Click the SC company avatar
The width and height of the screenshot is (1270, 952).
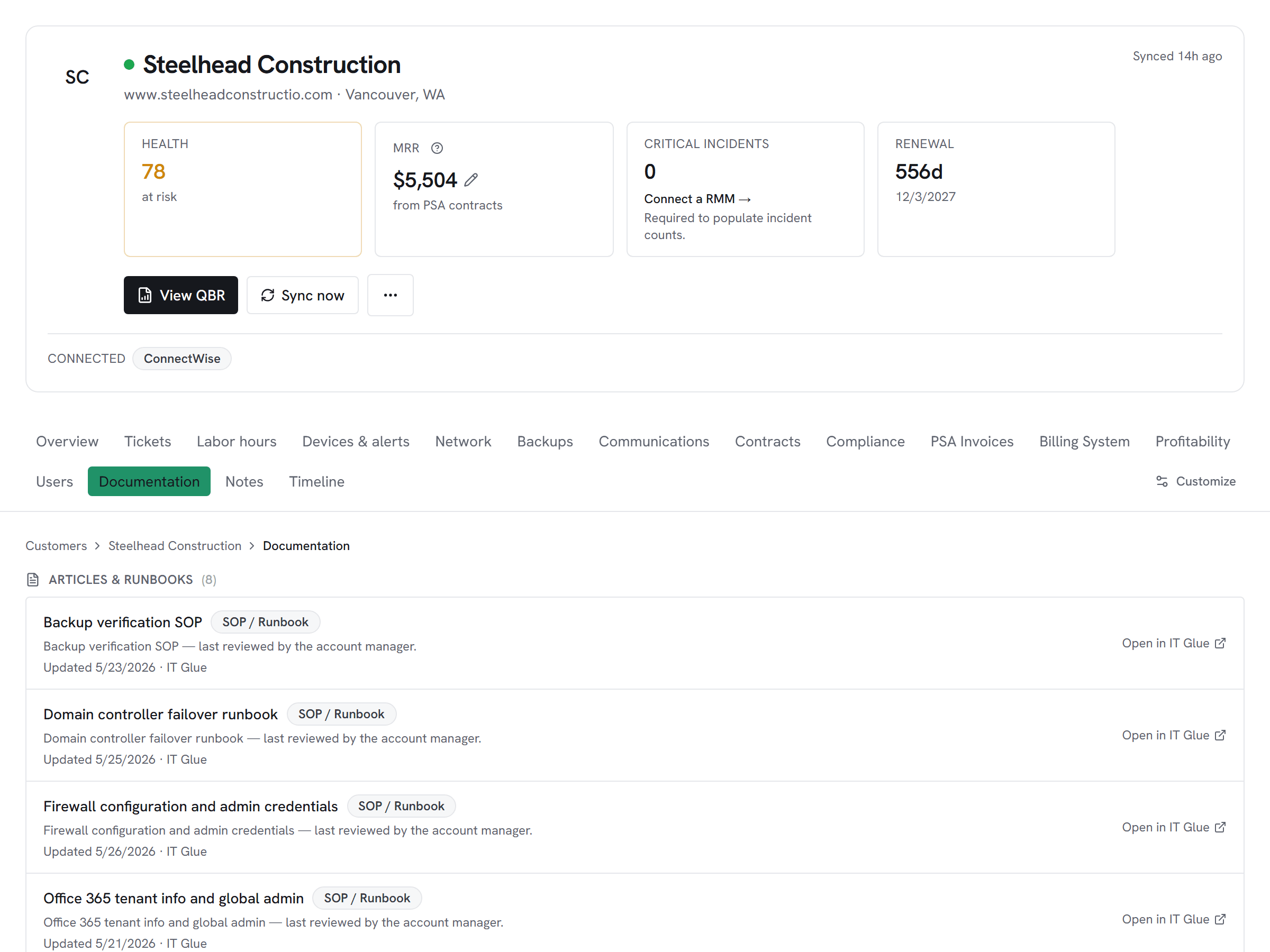click(x=77, y=77)
